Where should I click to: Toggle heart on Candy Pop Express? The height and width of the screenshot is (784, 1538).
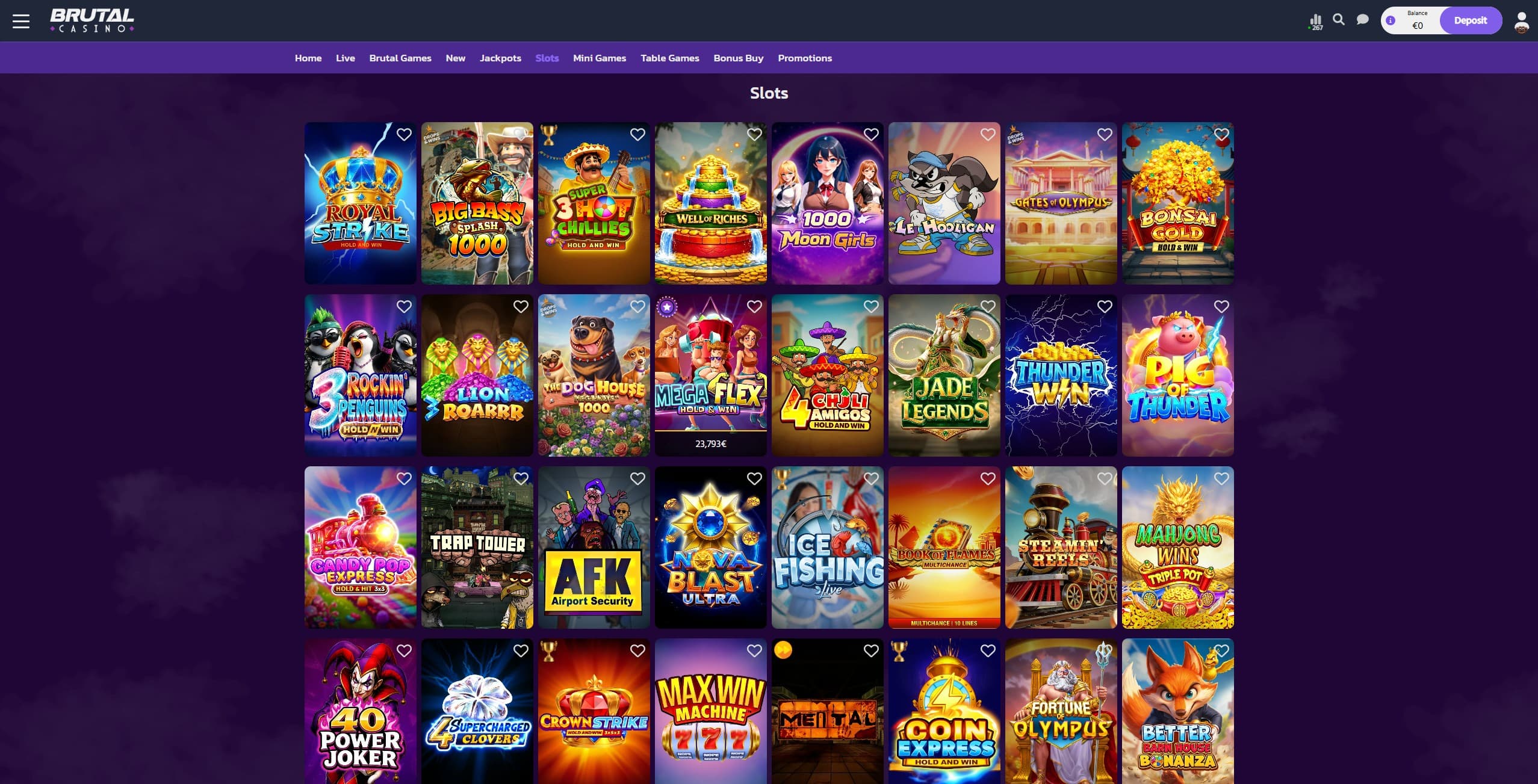[404, 479]
